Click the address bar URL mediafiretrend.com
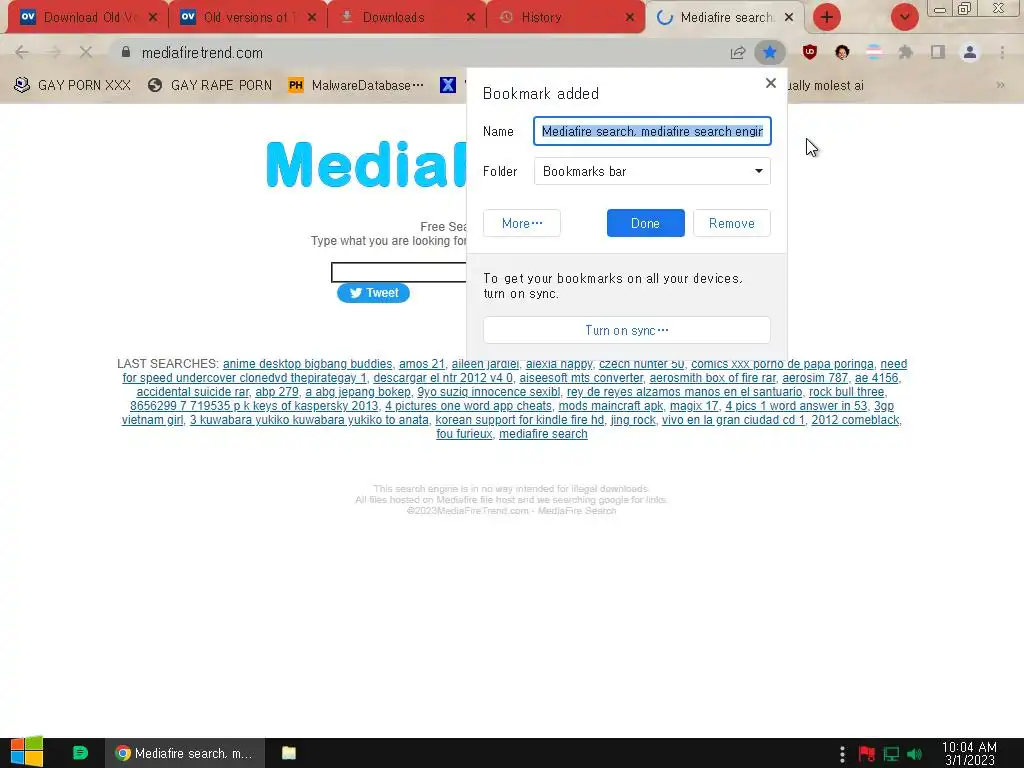The height and width of the screenshot is (768, 1024). click(x=202, y=53)
